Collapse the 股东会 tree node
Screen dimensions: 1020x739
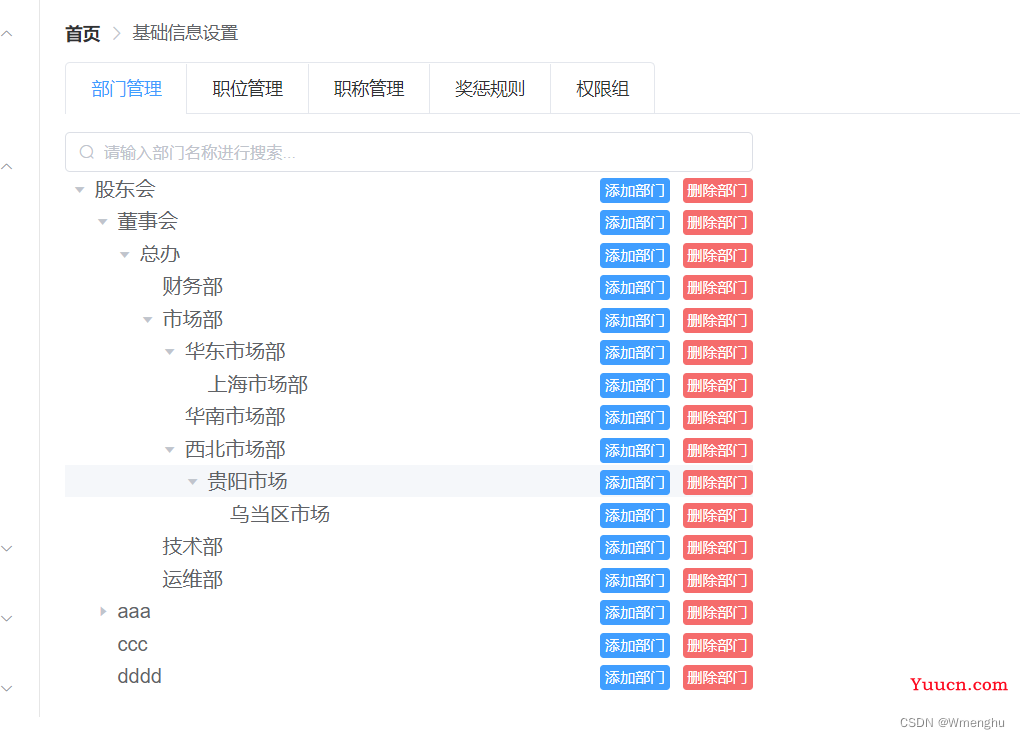tap(79, 190)
